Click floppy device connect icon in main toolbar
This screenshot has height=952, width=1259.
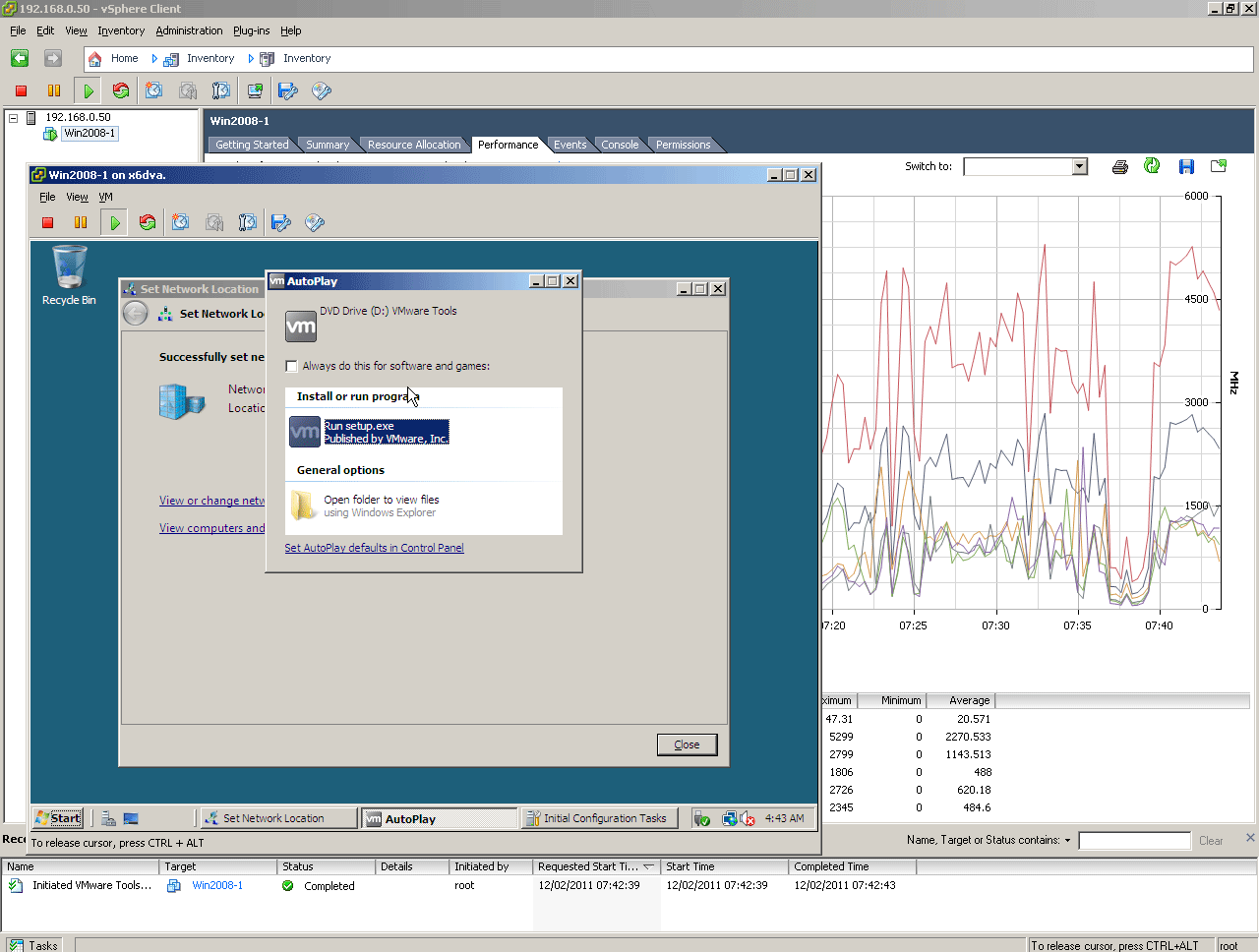(x=287, y=90)
